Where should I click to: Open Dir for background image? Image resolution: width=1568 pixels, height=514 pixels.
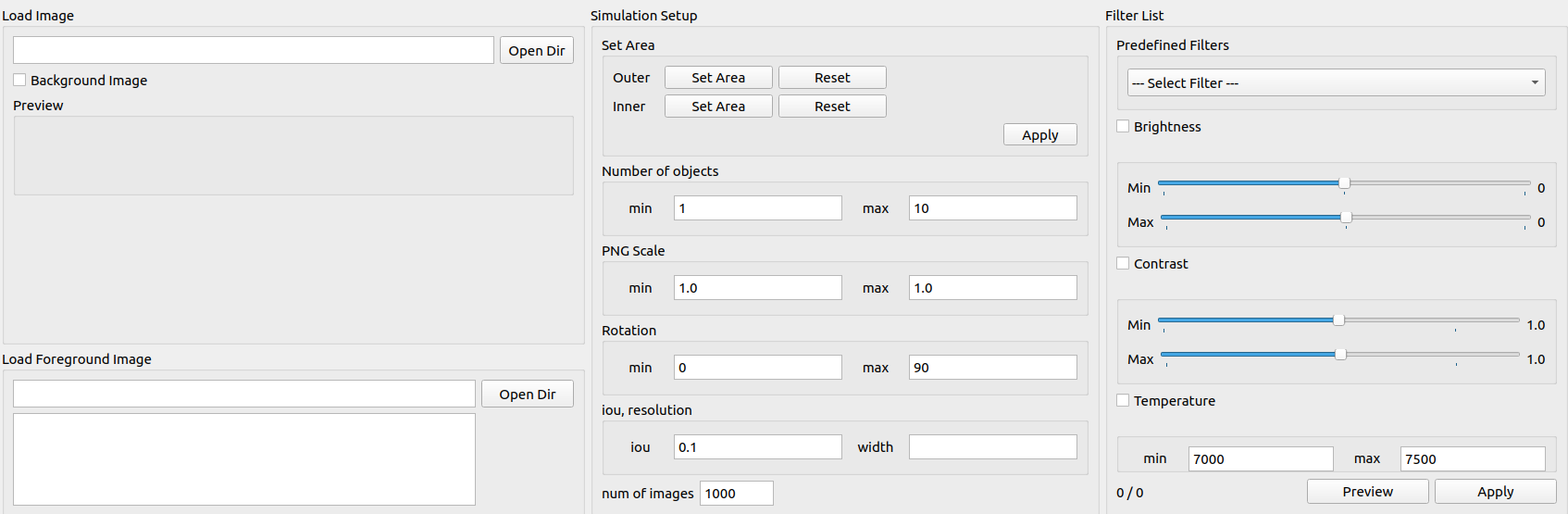pyautogui.click(x=537, y=50)
